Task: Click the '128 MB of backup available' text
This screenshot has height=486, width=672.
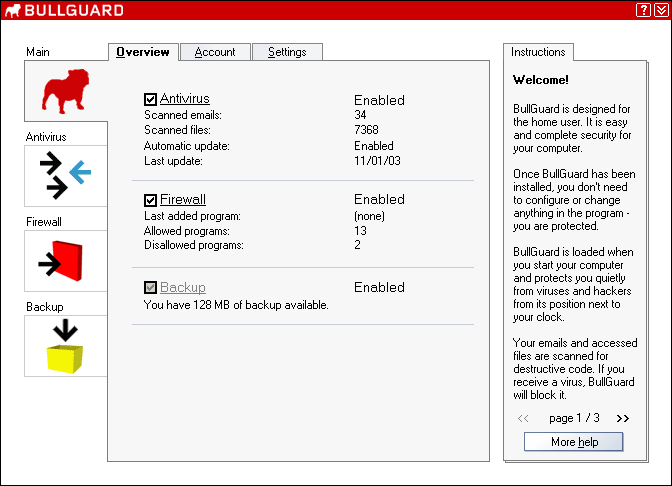Action: [x=261, y=305]
